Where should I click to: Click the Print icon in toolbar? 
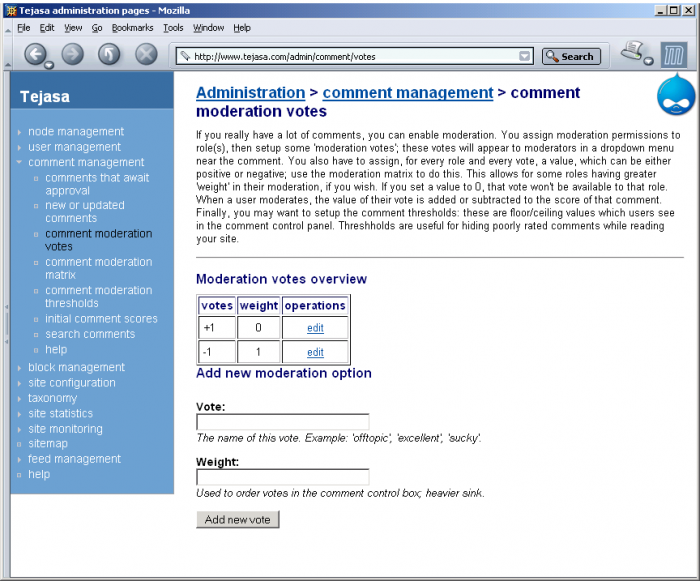(631, 51)
